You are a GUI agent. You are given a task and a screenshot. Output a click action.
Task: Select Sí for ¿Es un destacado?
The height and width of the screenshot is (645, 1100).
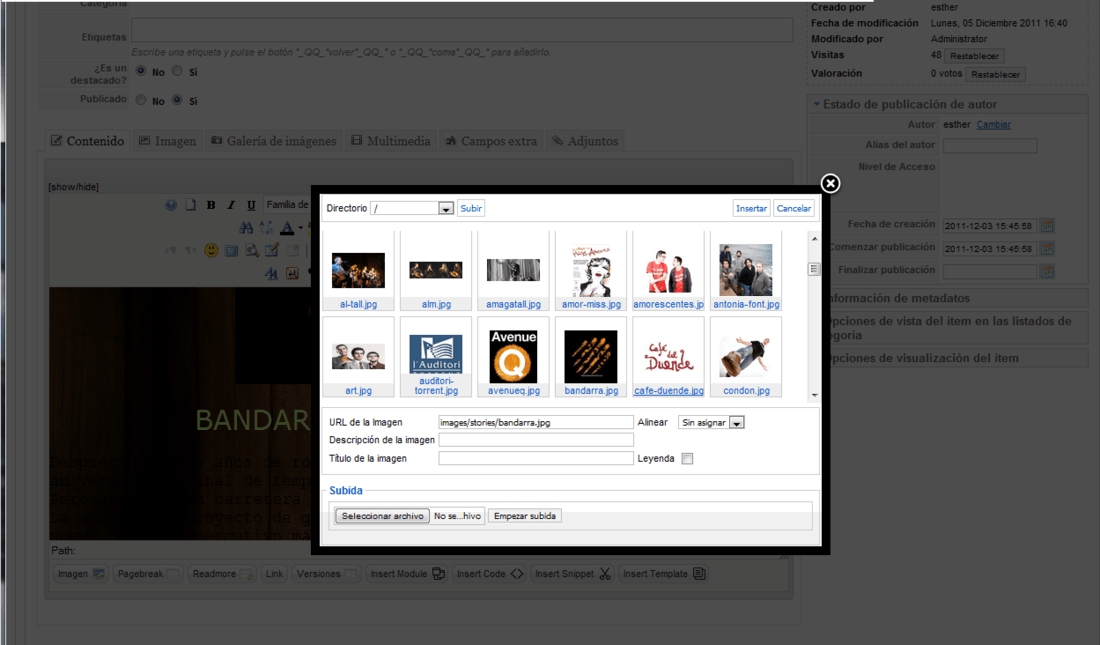click(x=177, y=71)
